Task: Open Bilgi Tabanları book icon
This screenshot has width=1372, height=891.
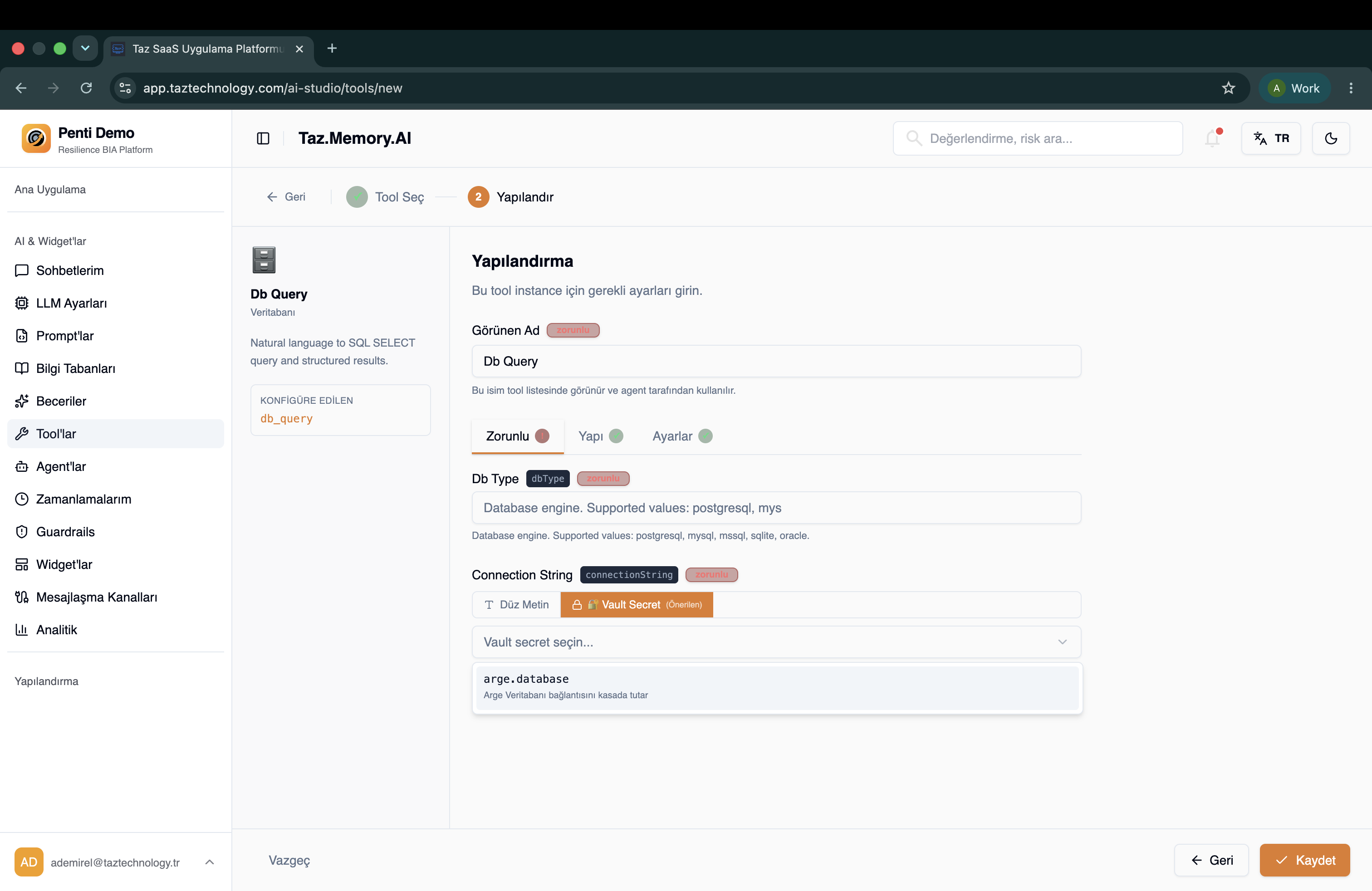Action: (22, 368)
